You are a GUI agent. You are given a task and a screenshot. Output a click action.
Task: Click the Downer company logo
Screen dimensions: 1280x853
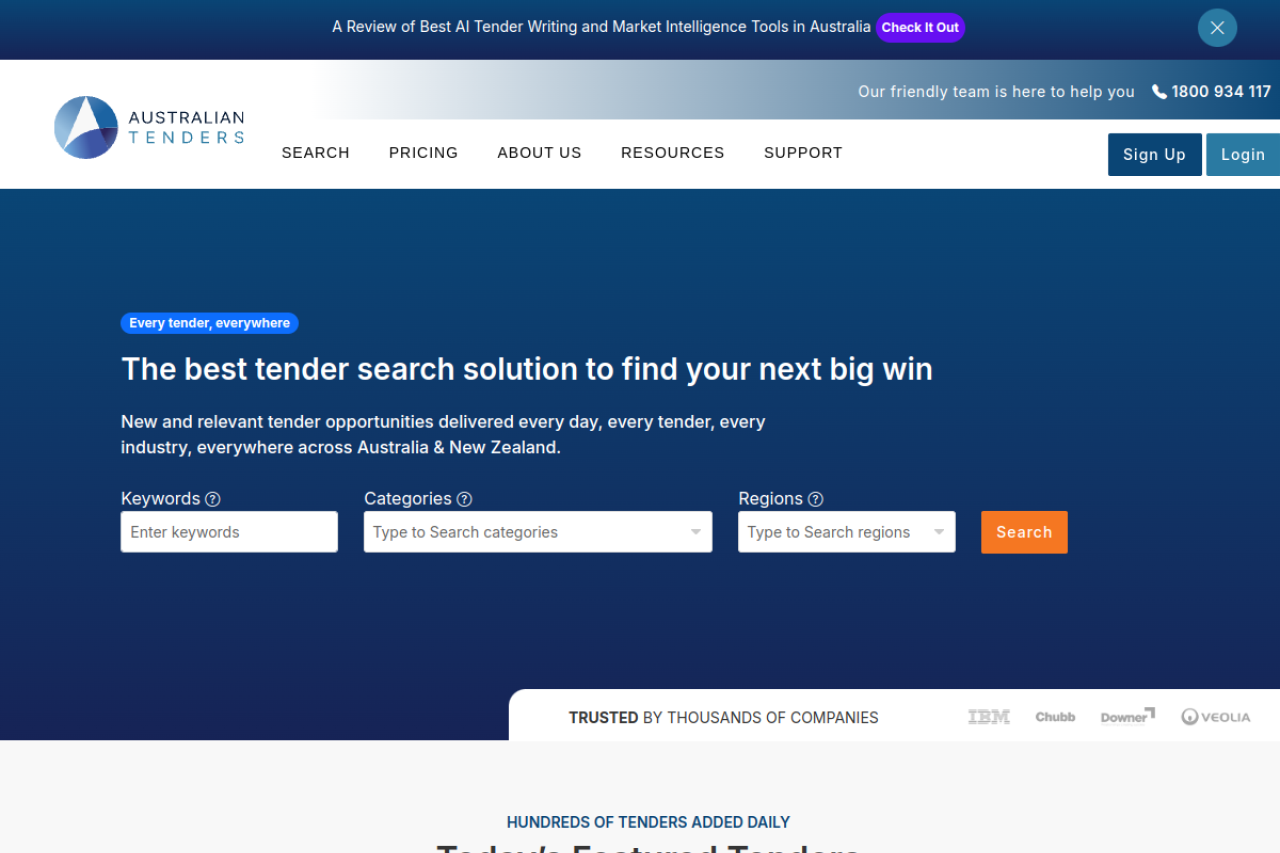[x=1127, y=717]
